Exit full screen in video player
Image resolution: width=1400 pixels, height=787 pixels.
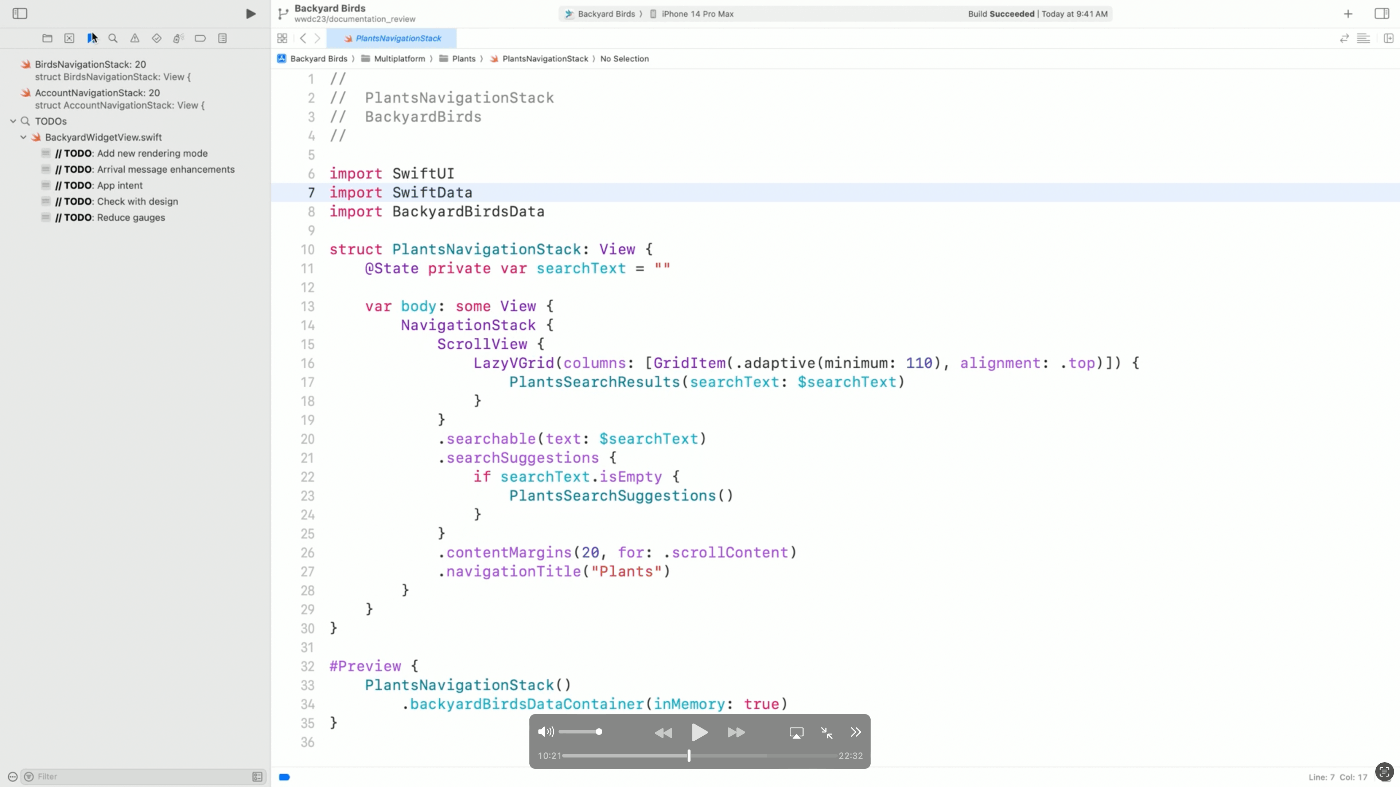pos(826,733)
